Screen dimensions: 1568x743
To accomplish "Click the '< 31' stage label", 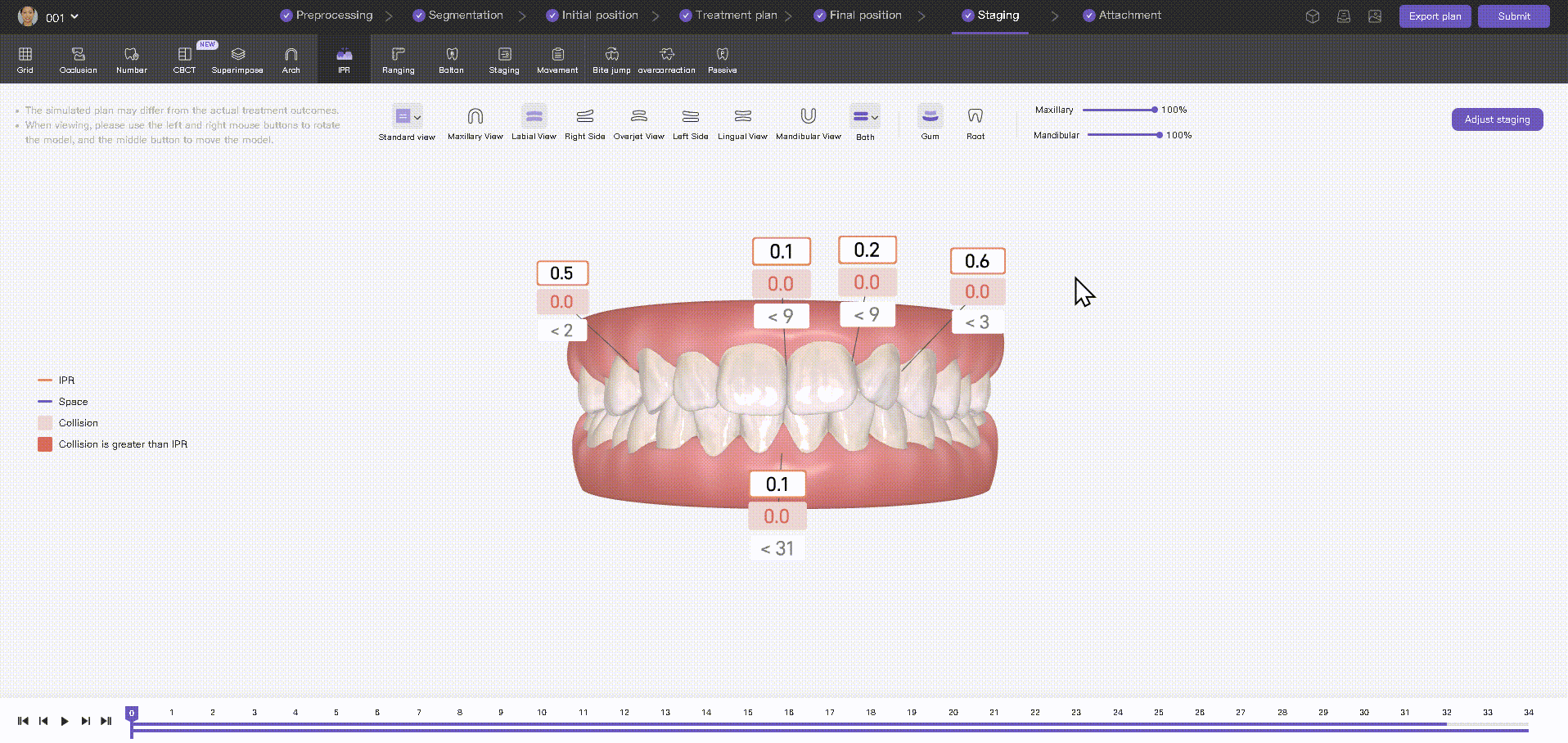I will (x=777, y=548).
